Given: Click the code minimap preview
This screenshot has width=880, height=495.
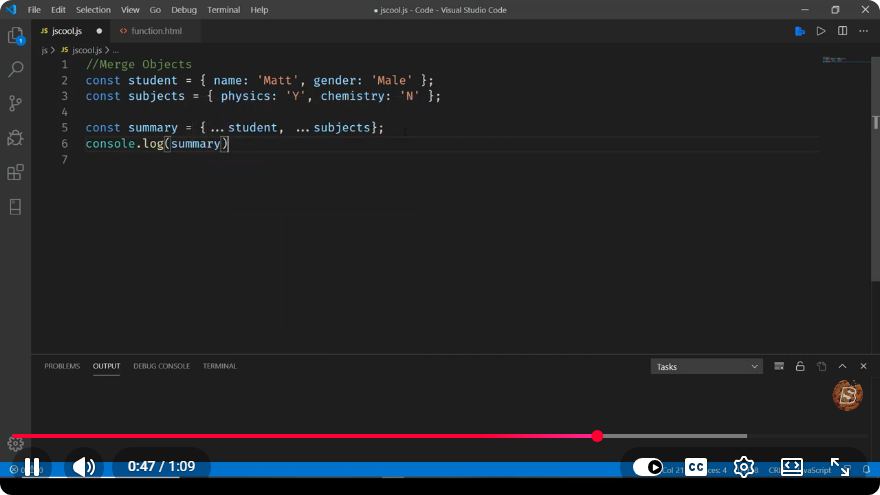Looking at the screenshot, I should pyautogui.click(x=833, y=59).
